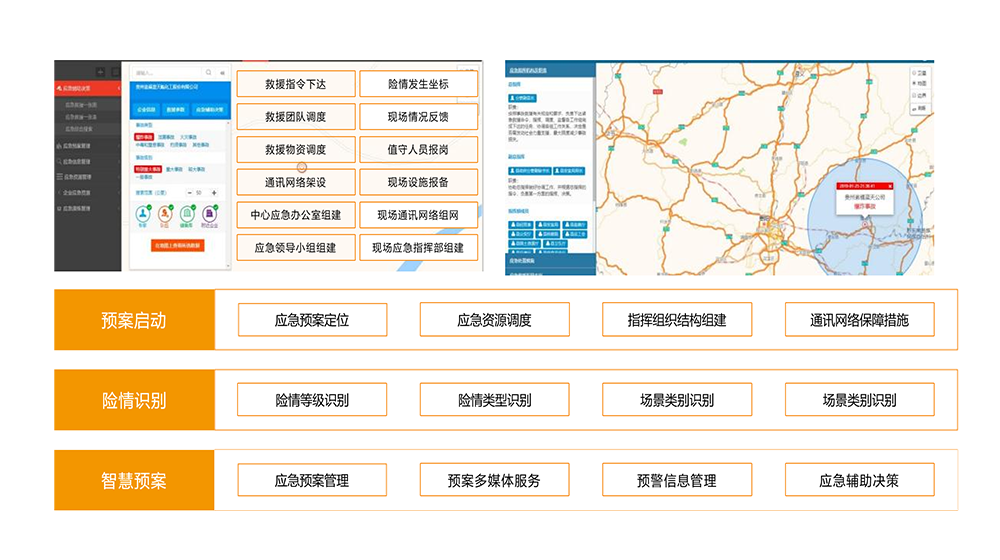Click the 救援指令下达 button

coord(295,84)
